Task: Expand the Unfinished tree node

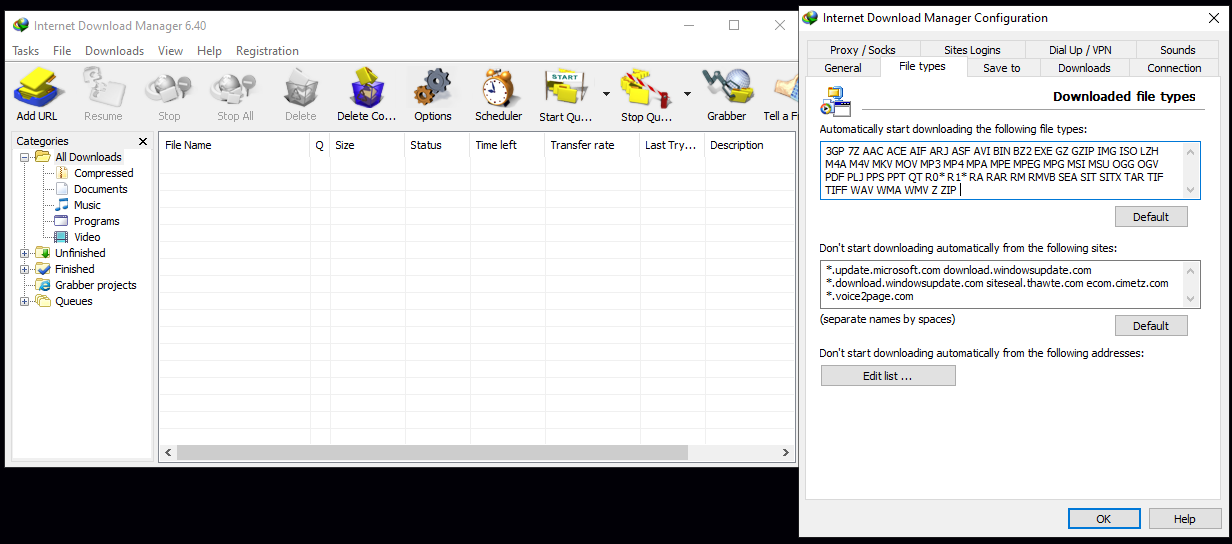Action: (x=25, y=253)
